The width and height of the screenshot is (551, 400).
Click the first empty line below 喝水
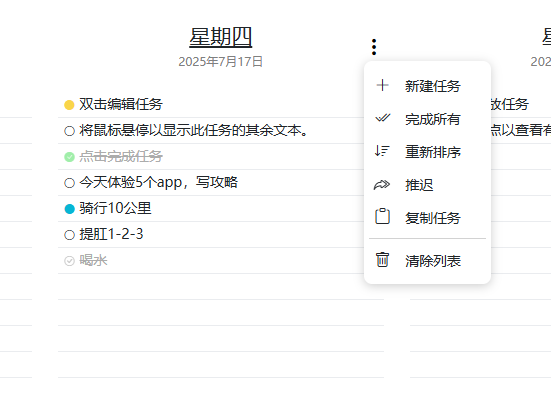(221, 286)
